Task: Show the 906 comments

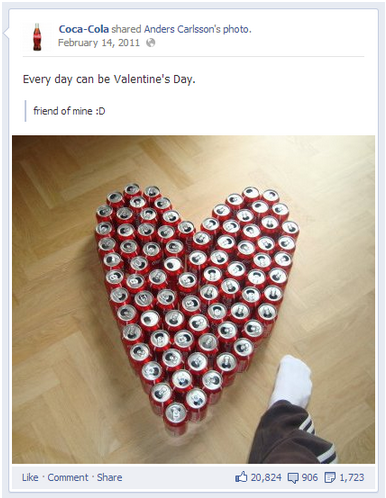Action: click(x=310, y=477)
